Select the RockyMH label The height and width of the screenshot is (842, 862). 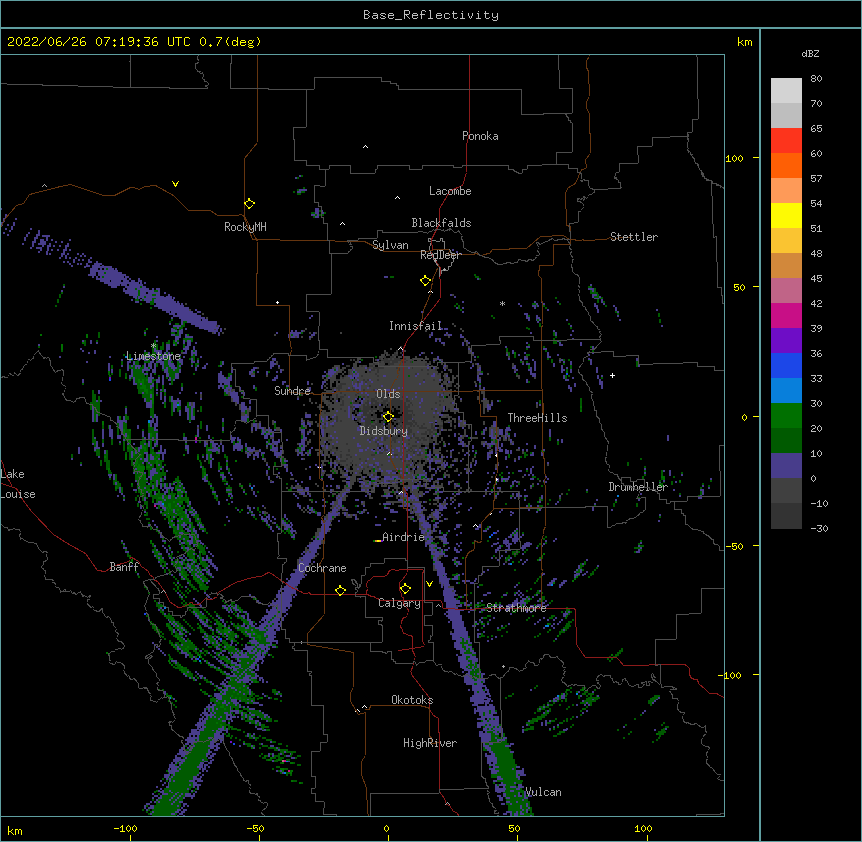[x=245, y=227]
